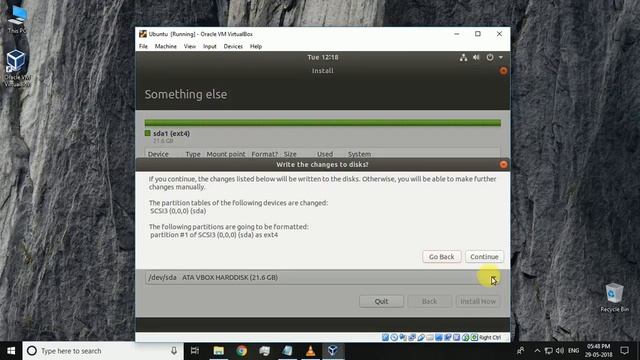Open the Devices menu
The image size is (640, 360).
point(233,46)
